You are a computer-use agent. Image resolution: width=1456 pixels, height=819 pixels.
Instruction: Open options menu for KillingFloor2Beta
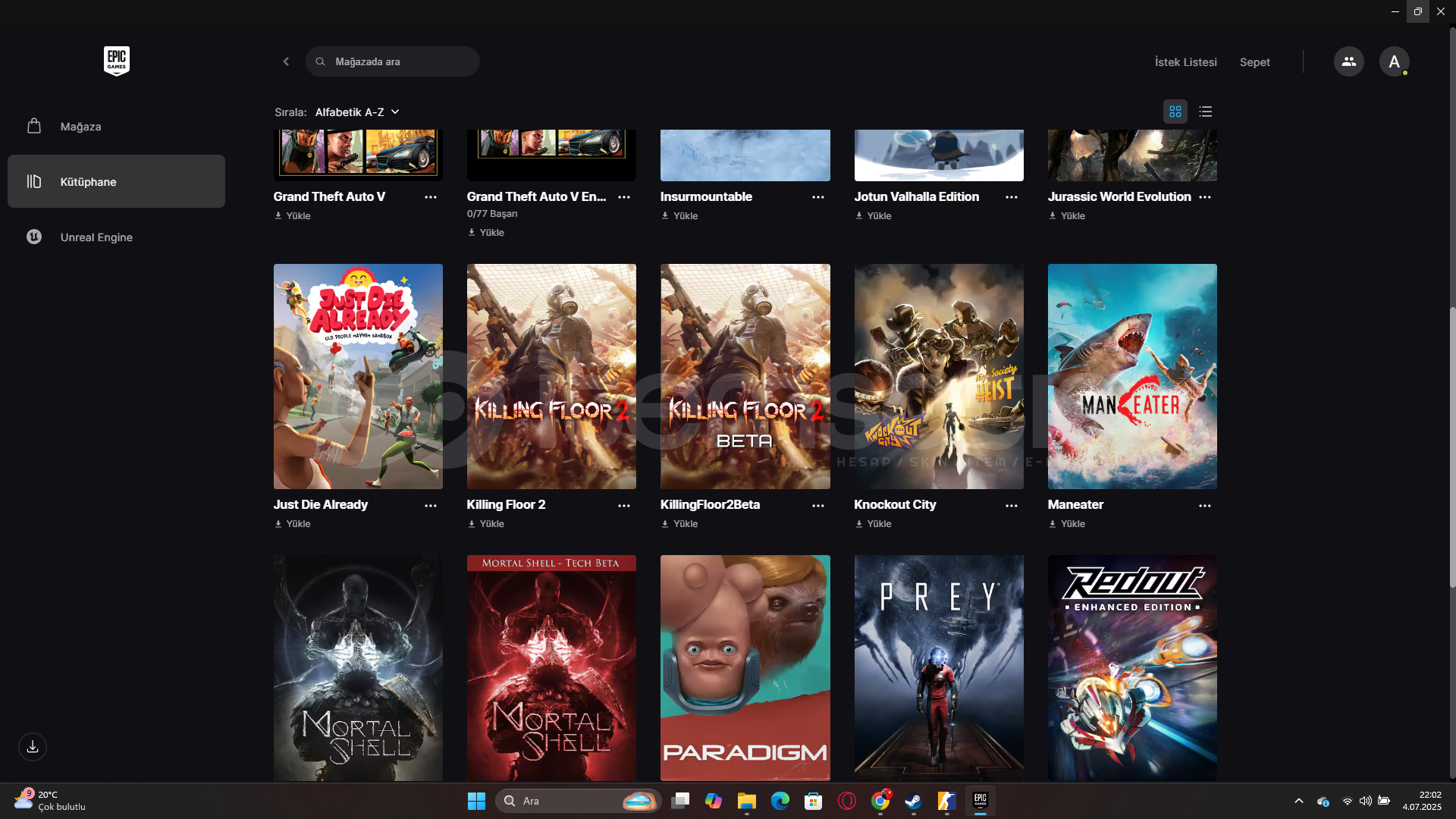pyautogui.click(x=818, y=506)
